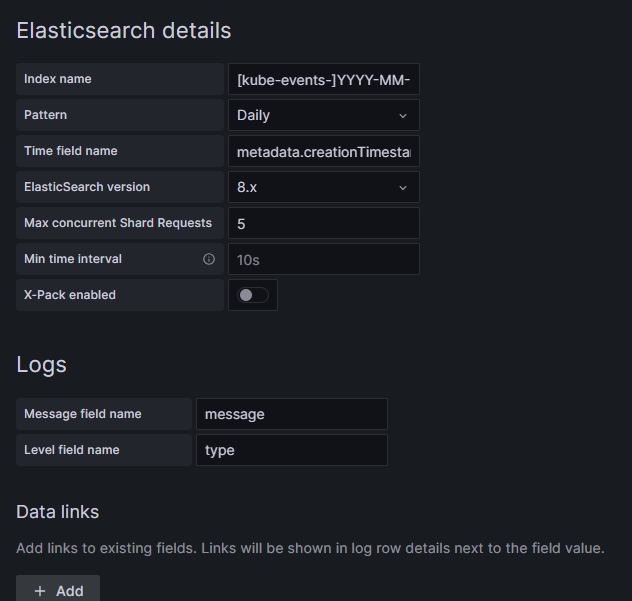This screenshot has width=632, height=601.
Task: Focus the Index name input field
Action: pyautogui.click(x=324, y=79)
